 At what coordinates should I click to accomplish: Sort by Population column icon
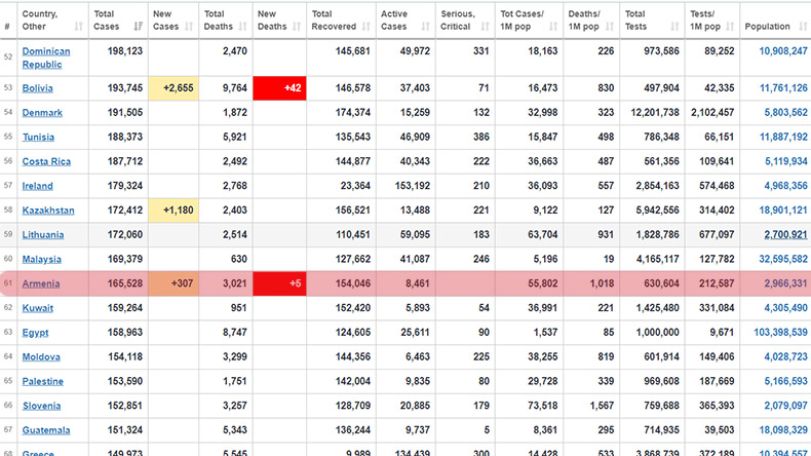tap(803, 26)
